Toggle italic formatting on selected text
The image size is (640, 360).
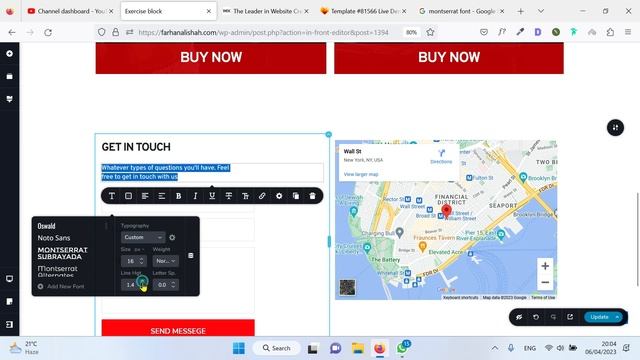195,196
